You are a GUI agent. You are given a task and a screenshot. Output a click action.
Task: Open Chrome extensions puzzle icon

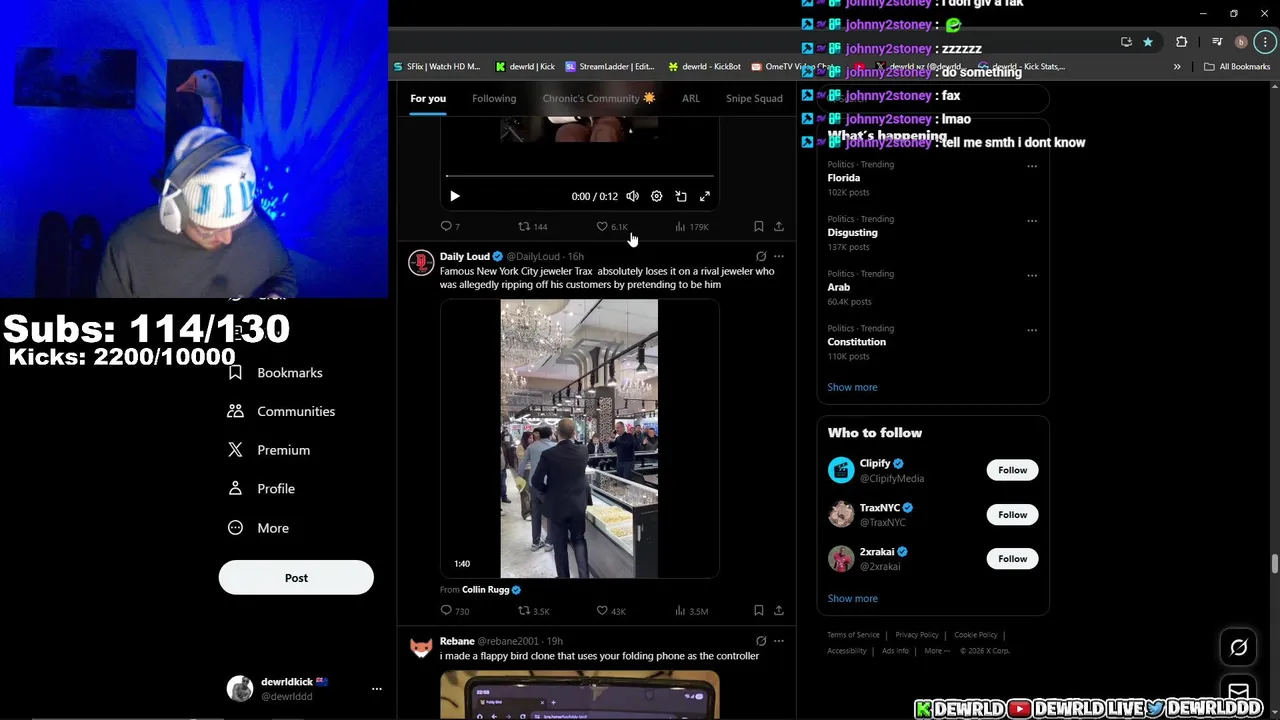click(1181, 42)
